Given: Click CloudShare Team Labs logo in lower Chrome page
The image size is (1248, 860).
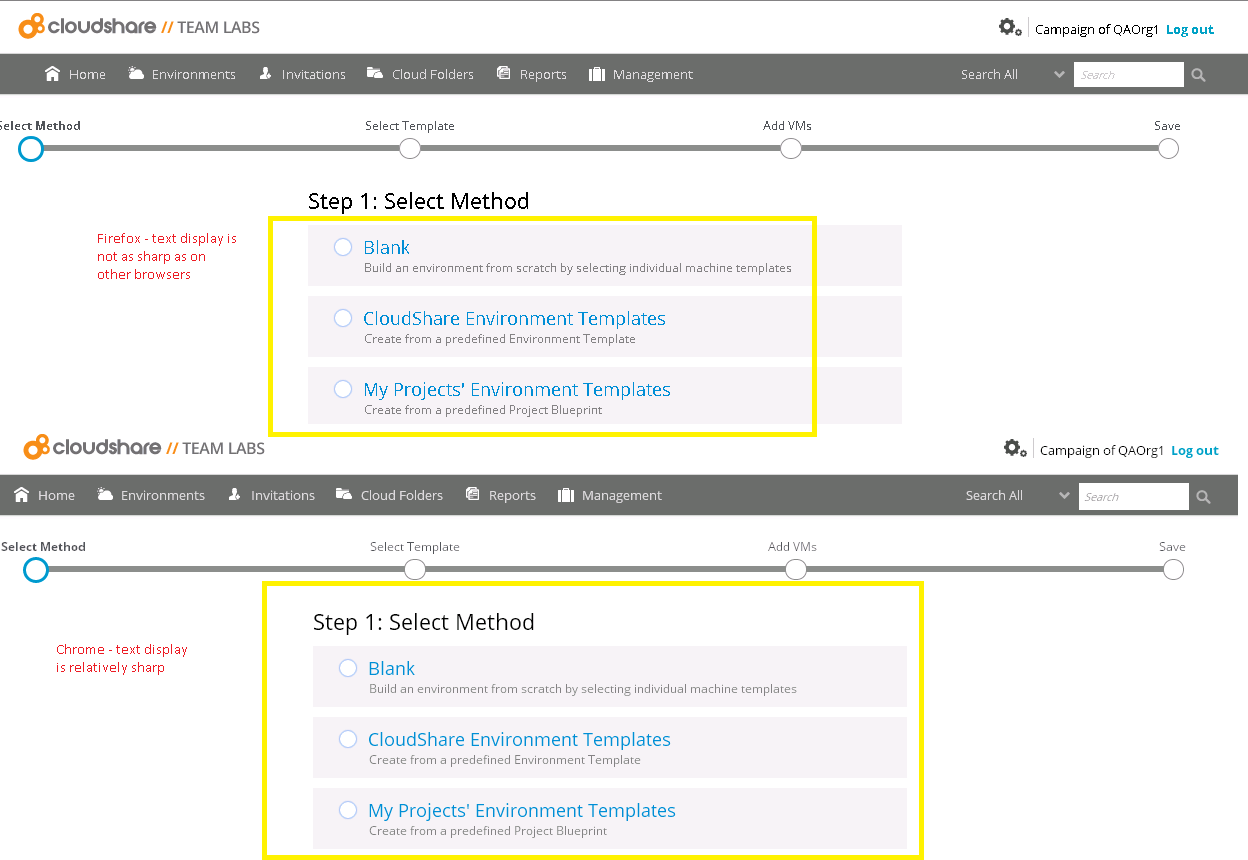Looking at the screenshot, I should pos(144,447).
